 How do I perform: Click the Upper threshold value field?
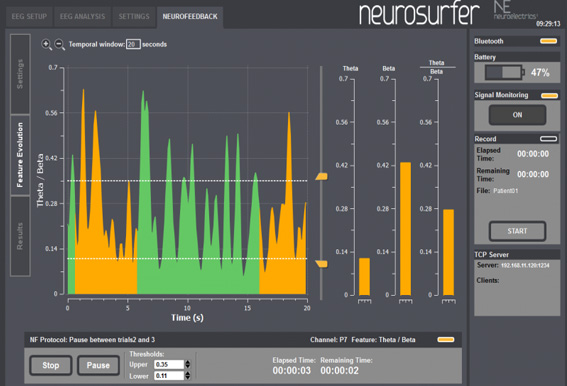coord(169,364)
